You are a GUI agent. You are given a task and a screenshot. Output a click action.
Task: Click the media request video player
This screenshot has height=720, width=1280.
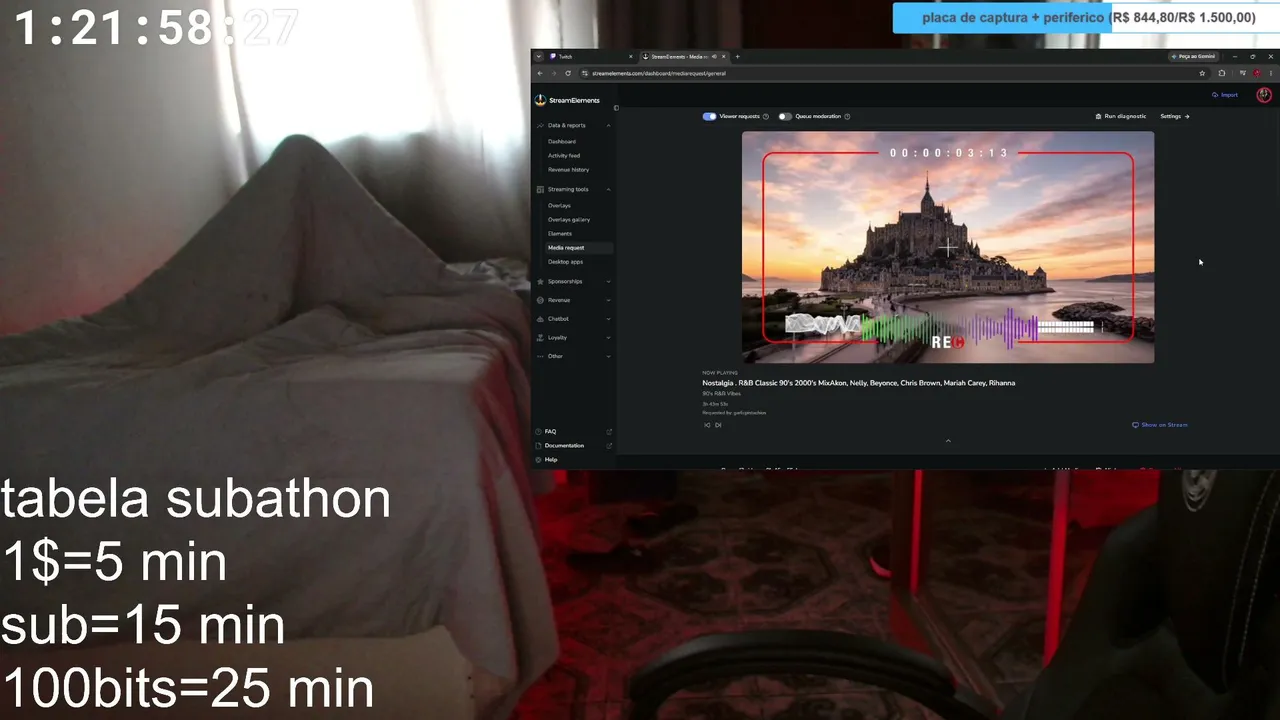click(x=948, y=247)
